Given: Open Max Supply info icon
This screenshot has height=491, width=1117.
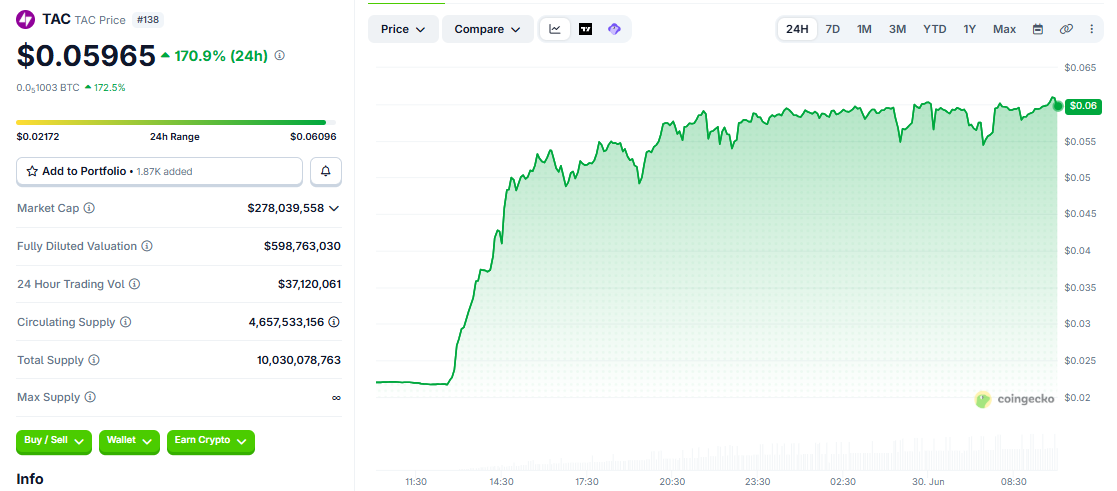Looking at the screenshot, I should (x=90, y=397).
